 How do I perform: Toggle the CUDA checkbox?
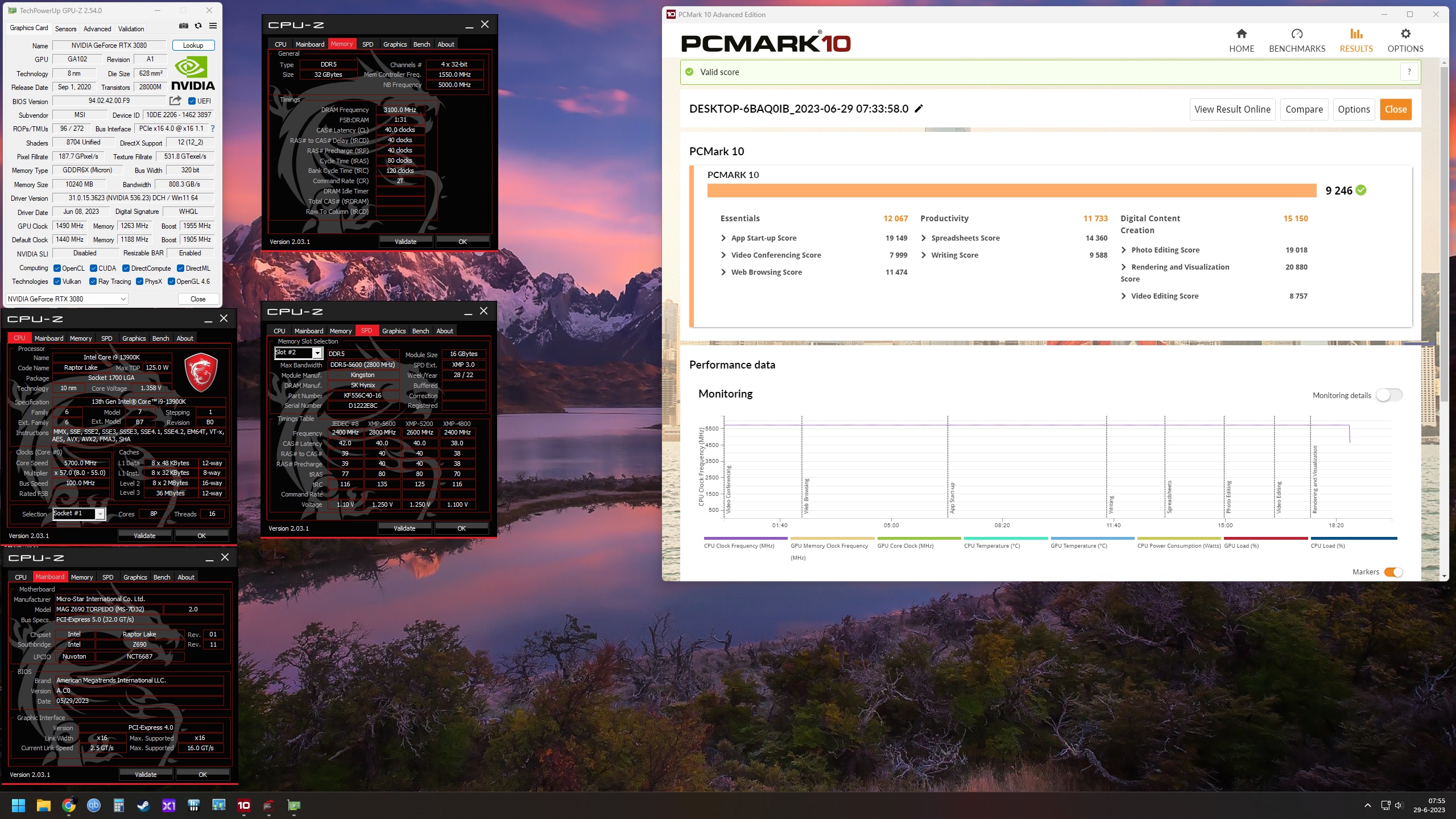93,268
